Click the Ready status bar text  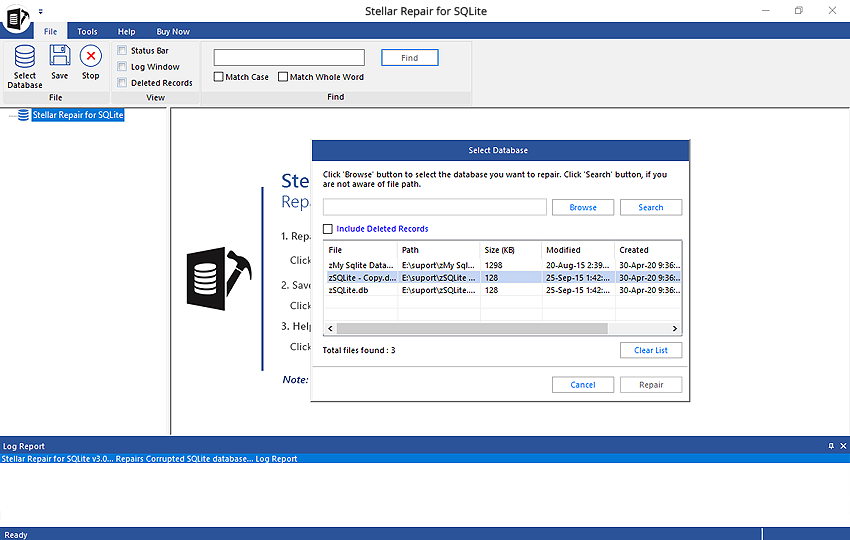(x=16, y=535)
